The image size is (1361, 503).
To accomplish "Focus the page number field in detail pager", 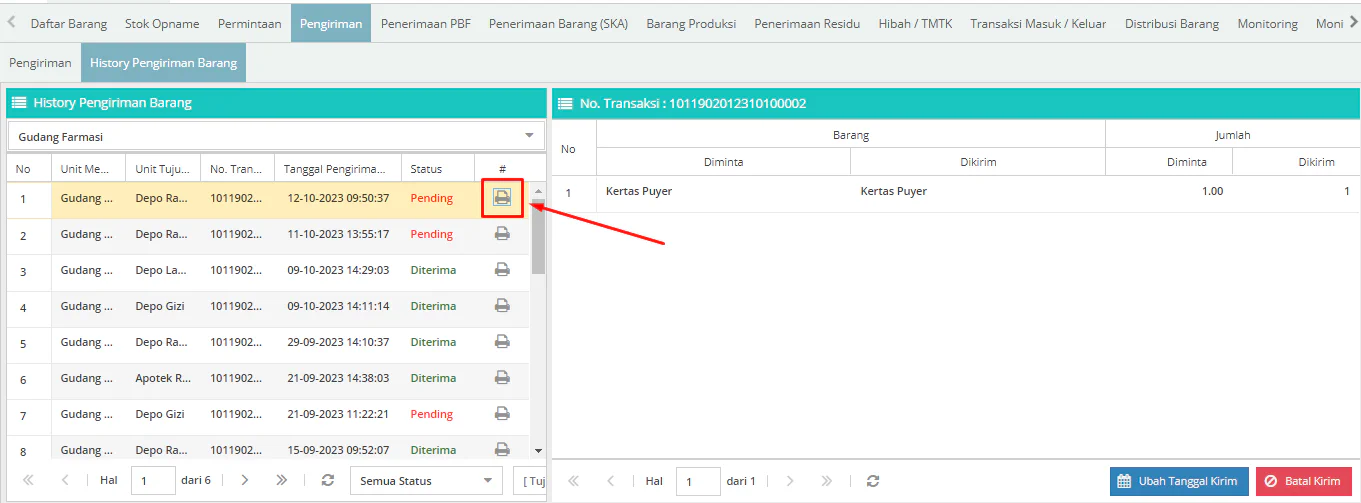I will point(698,481).
